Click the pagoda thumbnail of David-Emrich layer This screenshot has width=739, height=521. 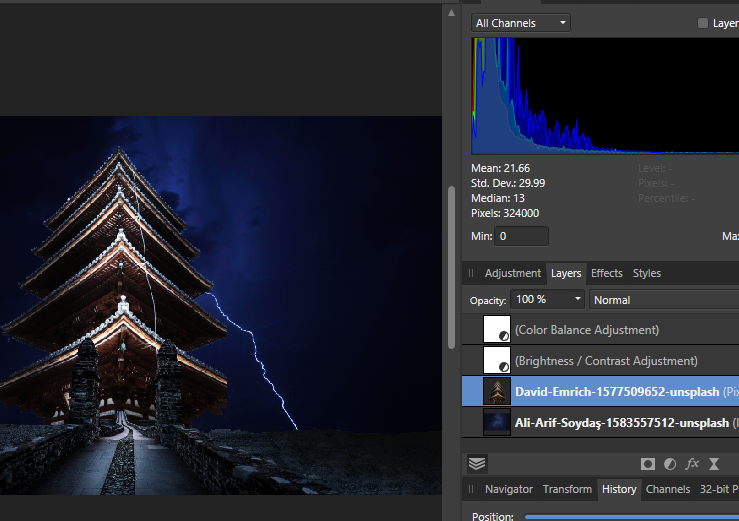pyautogui.click(x=497, y=391)
